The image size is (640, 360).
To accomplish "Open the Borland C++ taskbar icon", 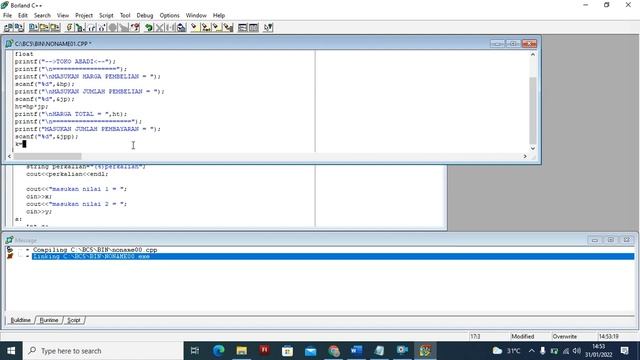I will 424,351.
